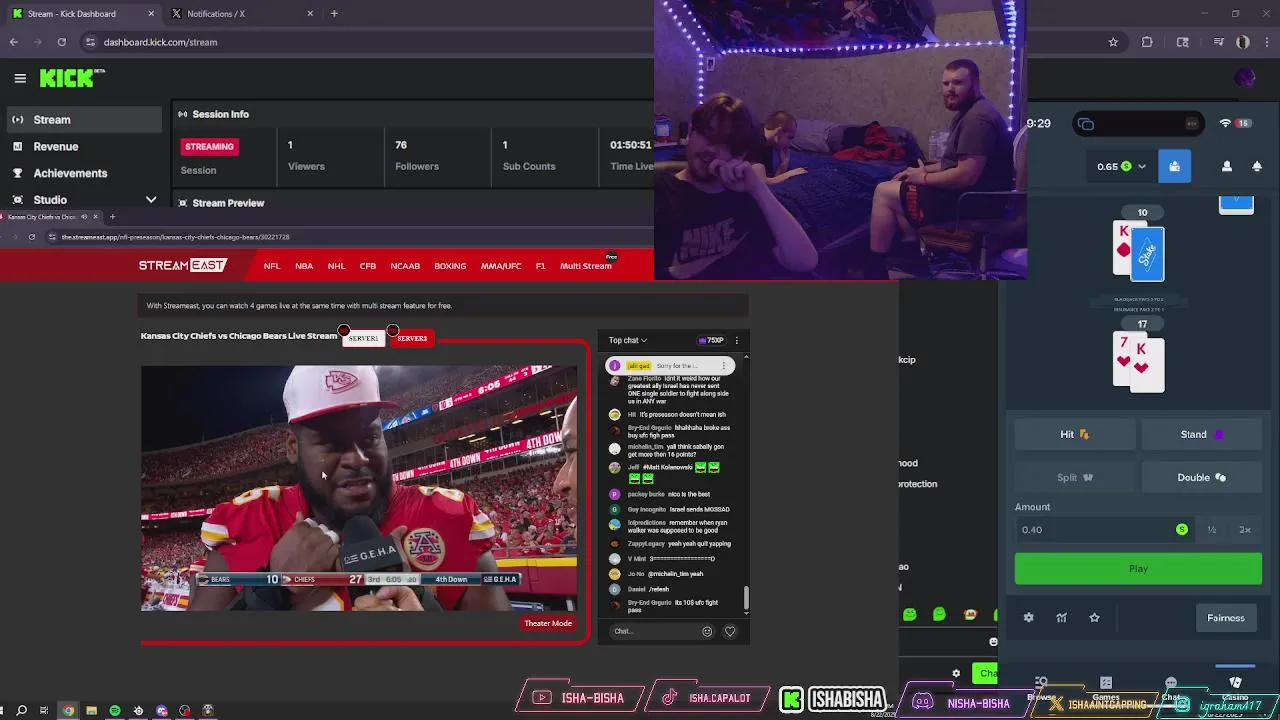Open the Kick dashboard hamburger menu
This screenshot has width=1280, height=720.
(20, 78)
